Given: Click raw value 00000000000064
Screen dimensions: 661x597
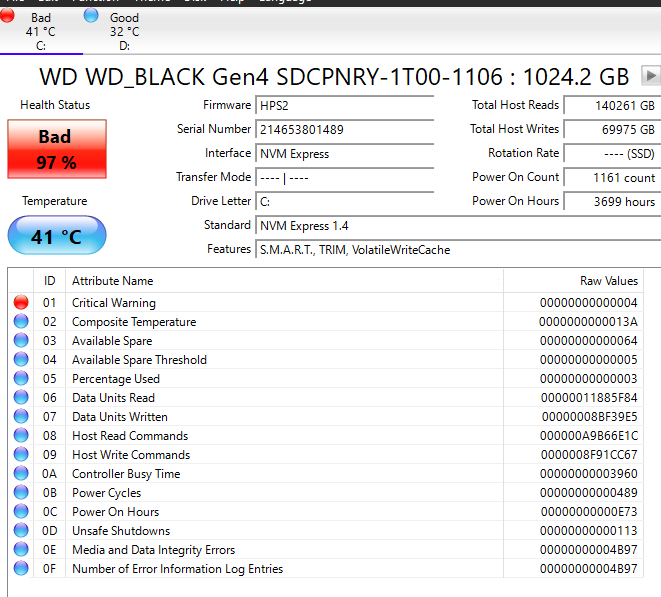Looking at the screenshot, I should coord(588,341).
